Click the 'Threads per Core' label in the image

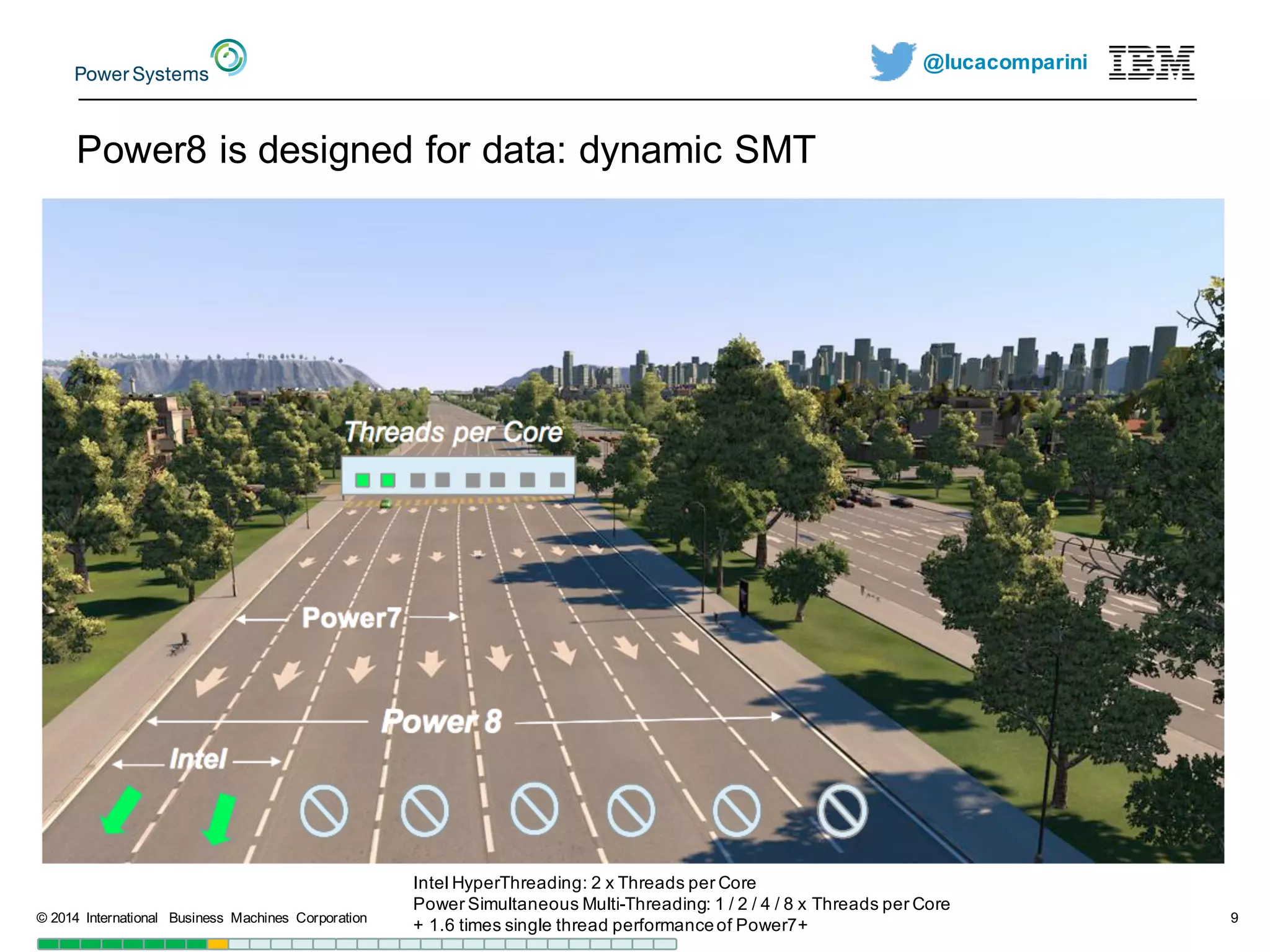454,432
